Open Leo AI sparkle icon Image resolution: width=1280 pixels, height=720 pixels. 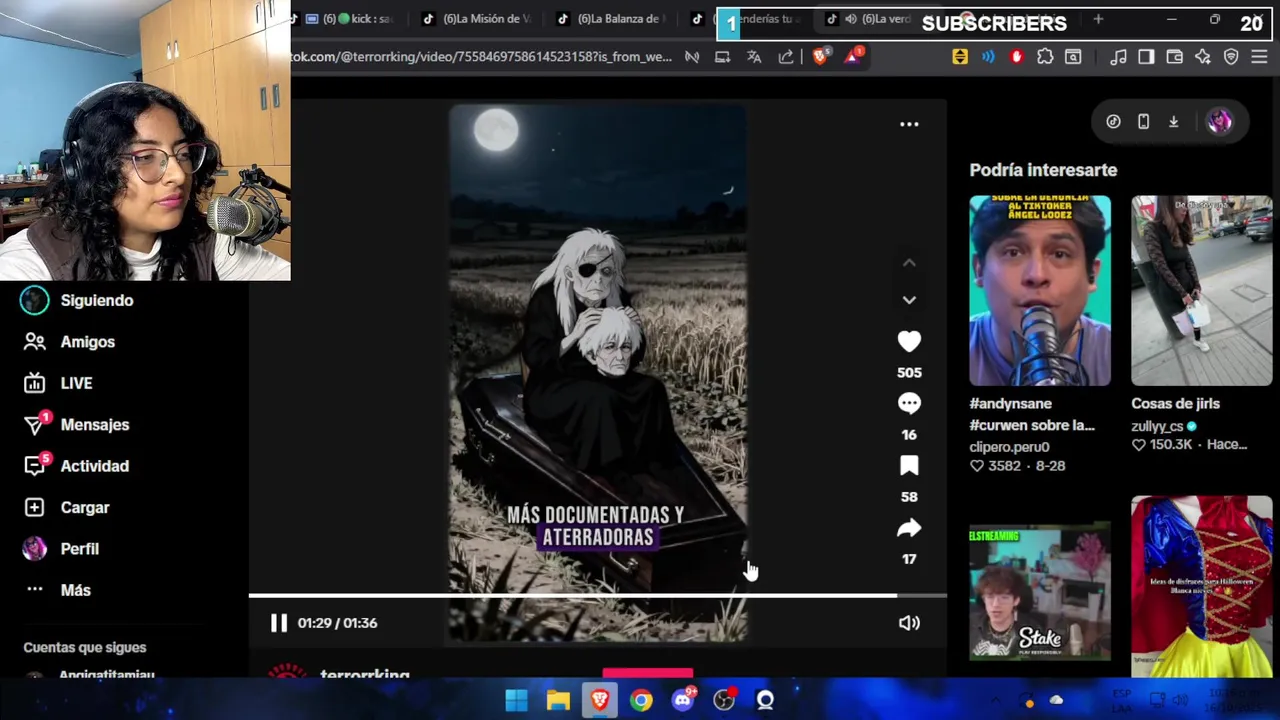[1203, 57]
